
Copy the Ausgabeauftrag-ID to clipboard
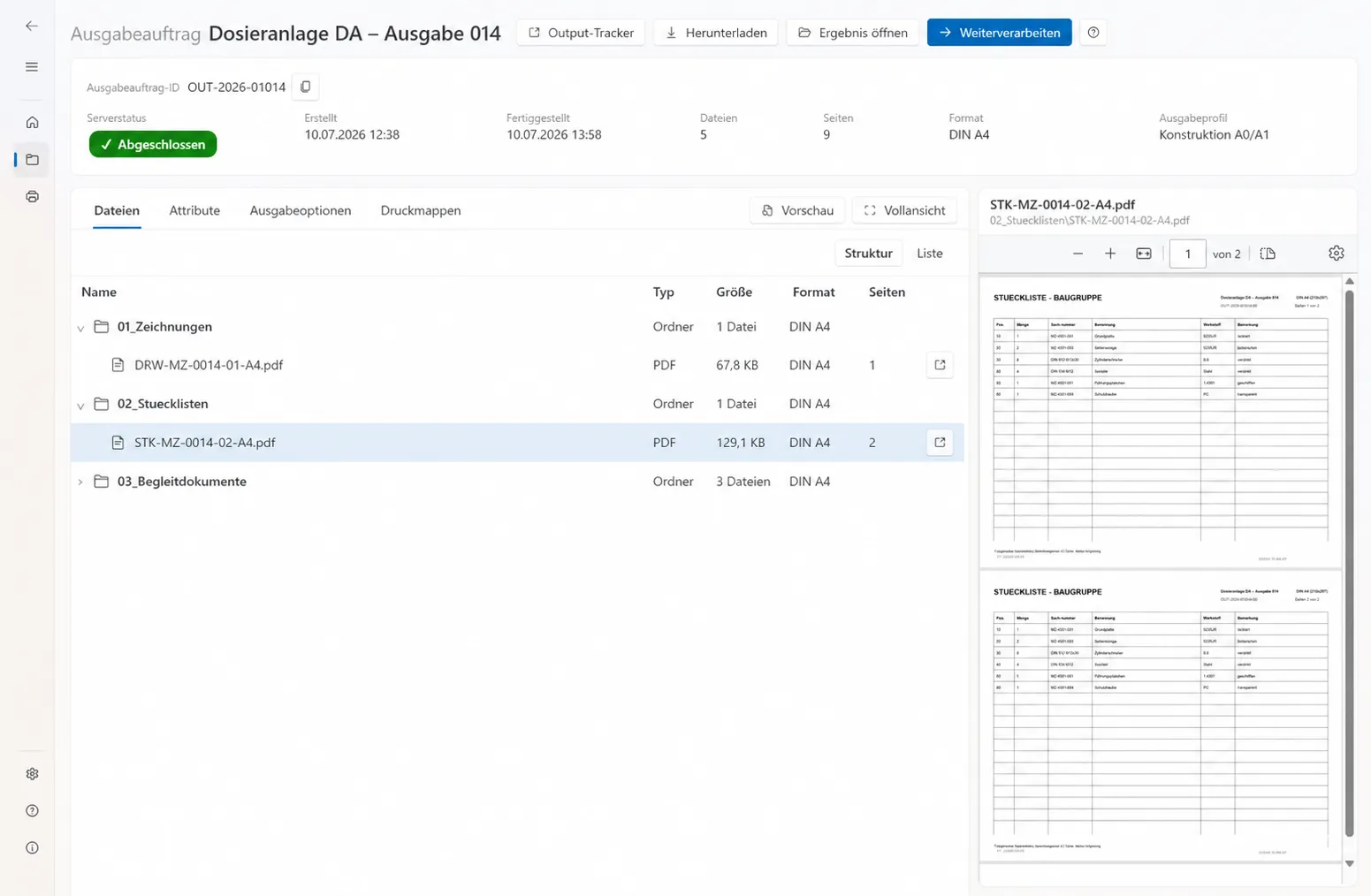tap(306, 87)
